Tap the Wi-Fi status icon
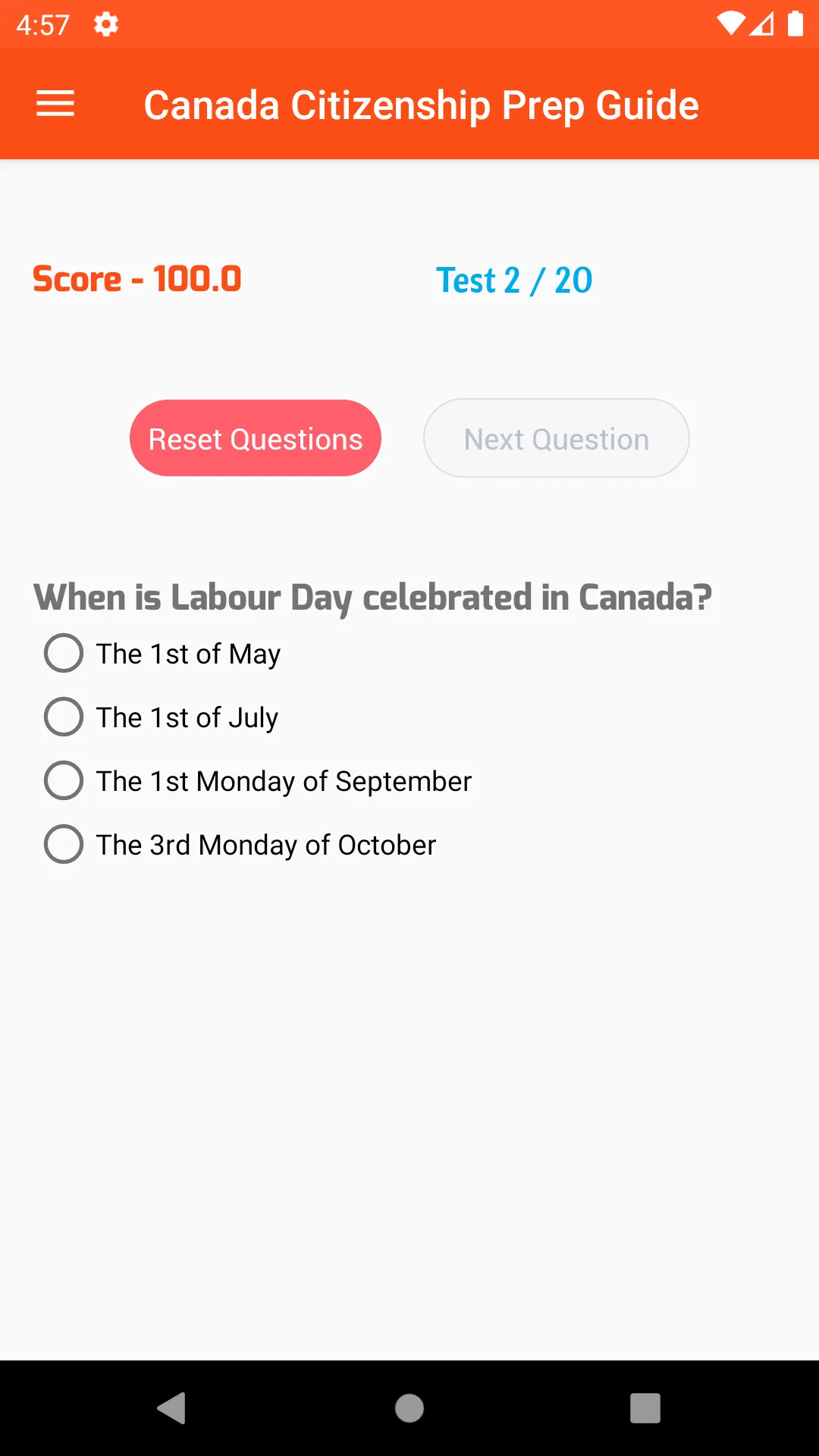819x1456 pixels. [x=730, y=24]
